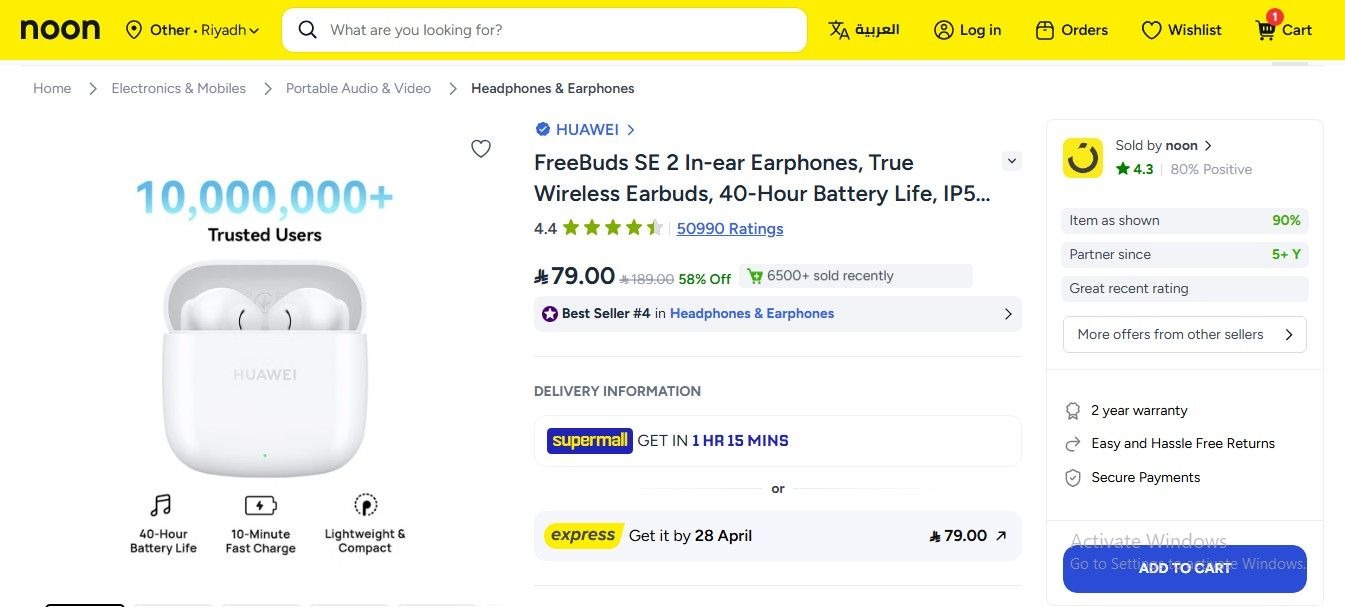Click the search magnifier icon

tap(307, 30)
